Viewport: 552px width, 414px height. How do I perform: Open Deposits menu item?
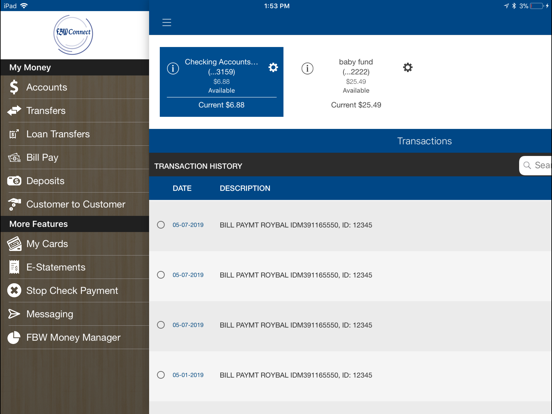point(75,181)
